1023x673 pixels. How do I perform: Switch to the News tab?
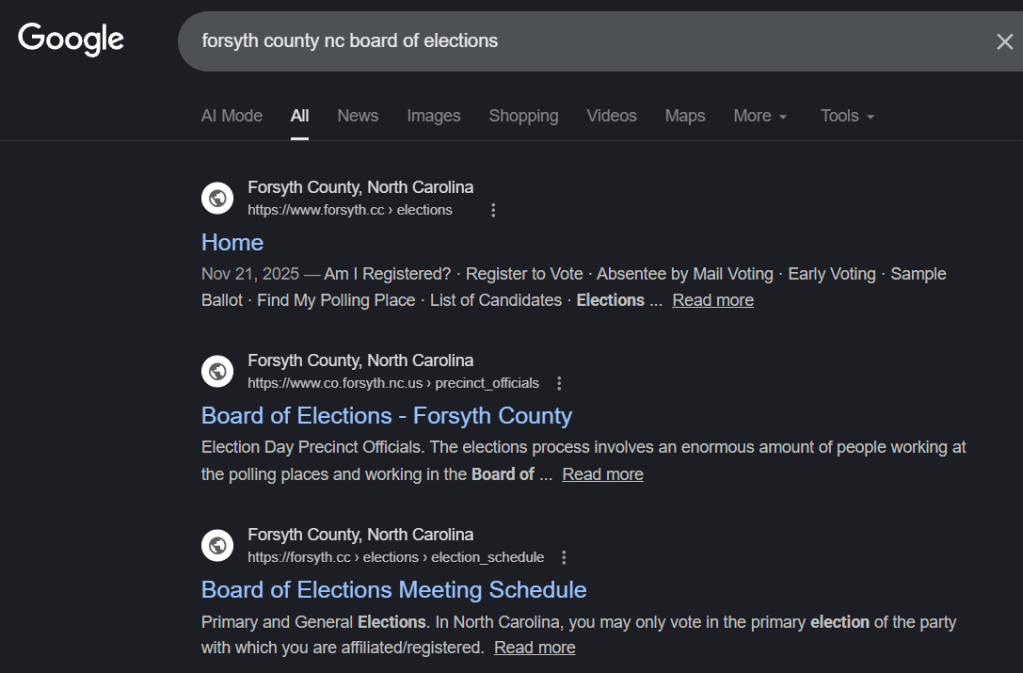(358, 116)
